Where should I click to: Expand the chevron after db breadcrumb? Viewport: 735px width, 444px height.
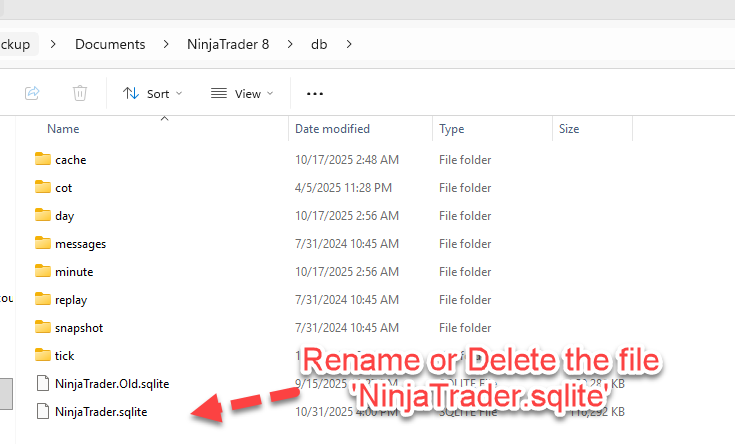click(x=349, y=44)
